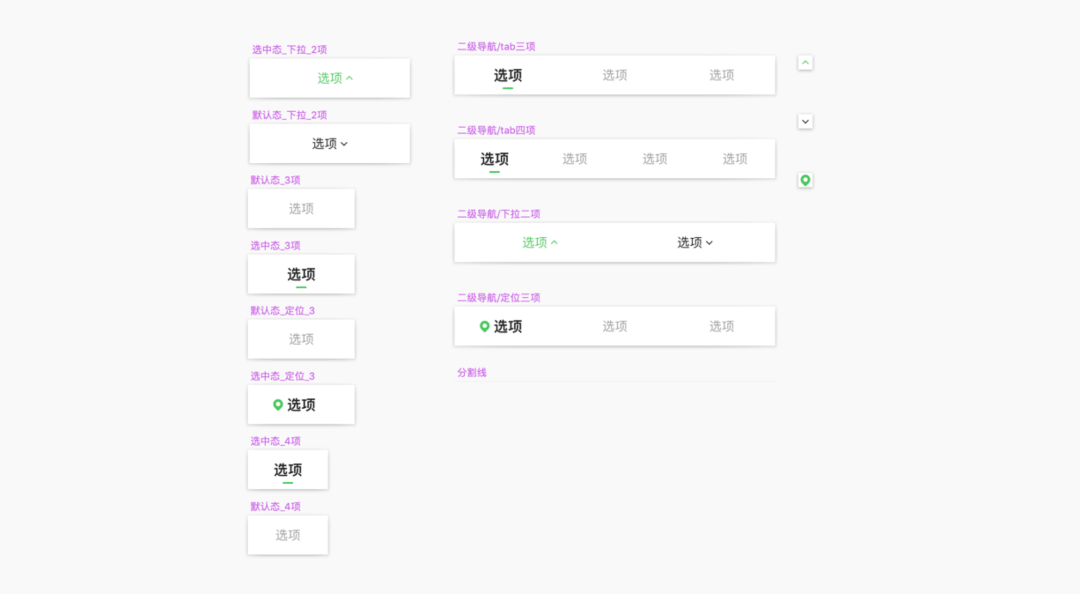Viewport: 1080px width, 594px height.
Task: Click the 默认态_定位_3 option card
Action: [301, 340]
